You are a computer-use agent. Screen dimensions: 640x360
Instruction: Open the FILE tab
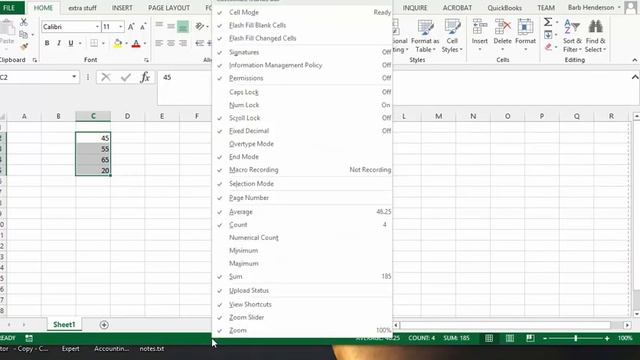click(x=9, y=8)
